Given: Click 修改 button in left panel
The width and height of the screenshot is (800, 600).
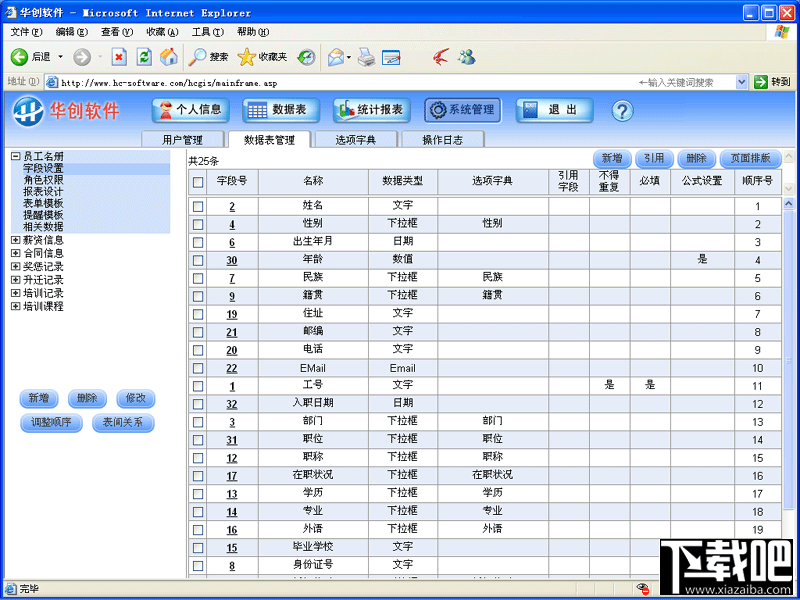Looking at the screenshot, I should pyautogui.click(x=135, y=398).
